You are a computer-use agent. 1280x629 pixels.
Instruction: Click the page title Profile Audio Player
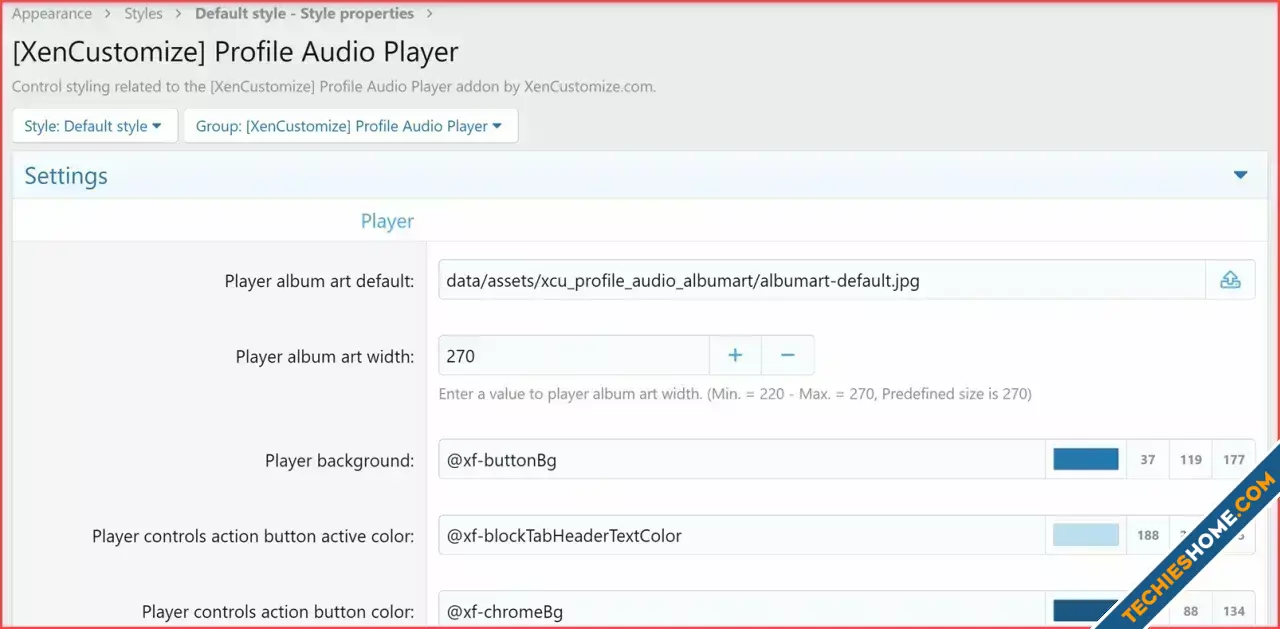(235, 52)
